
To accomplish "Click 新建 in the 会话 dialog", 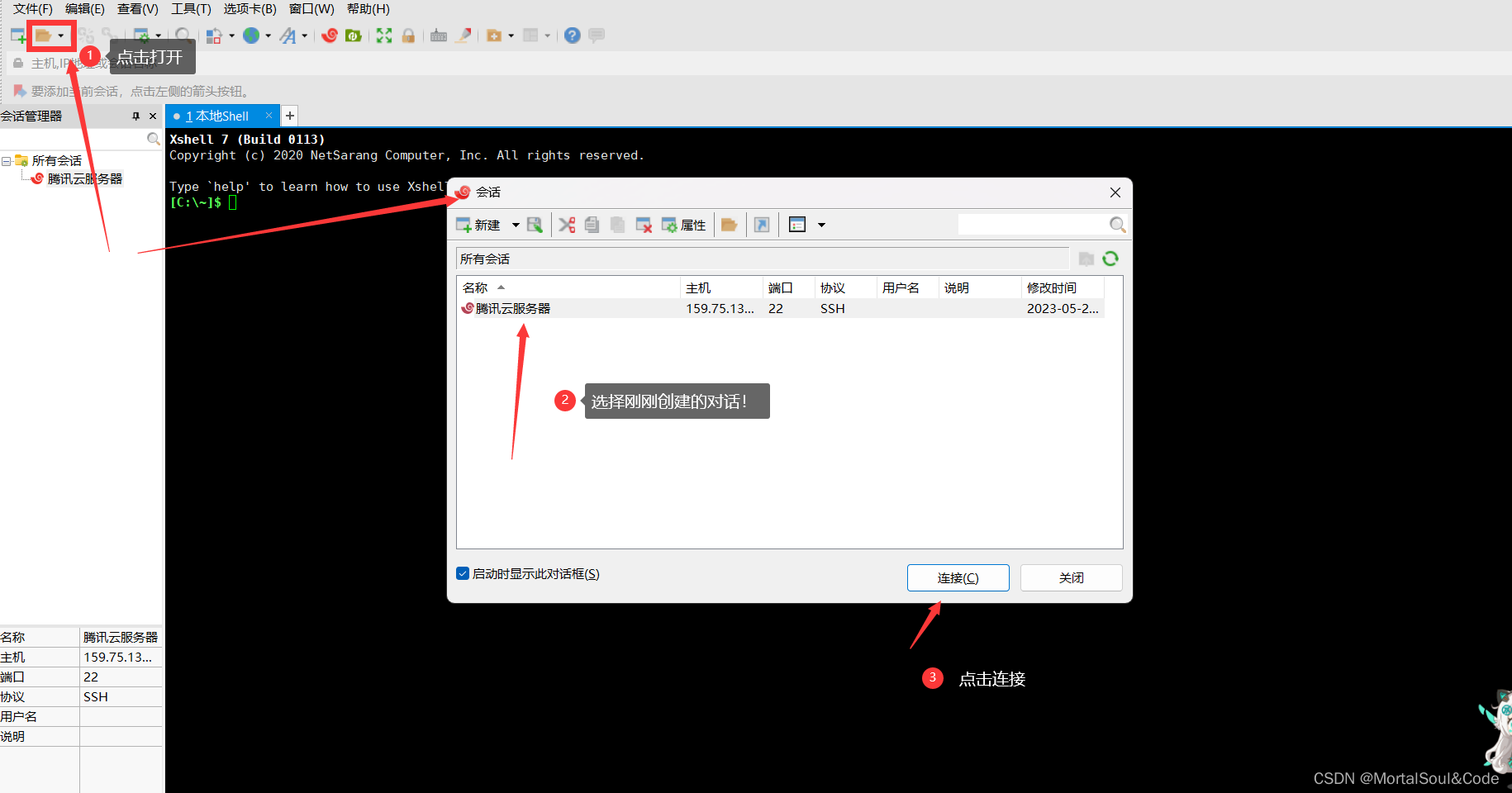I will (x=478, y=226).
